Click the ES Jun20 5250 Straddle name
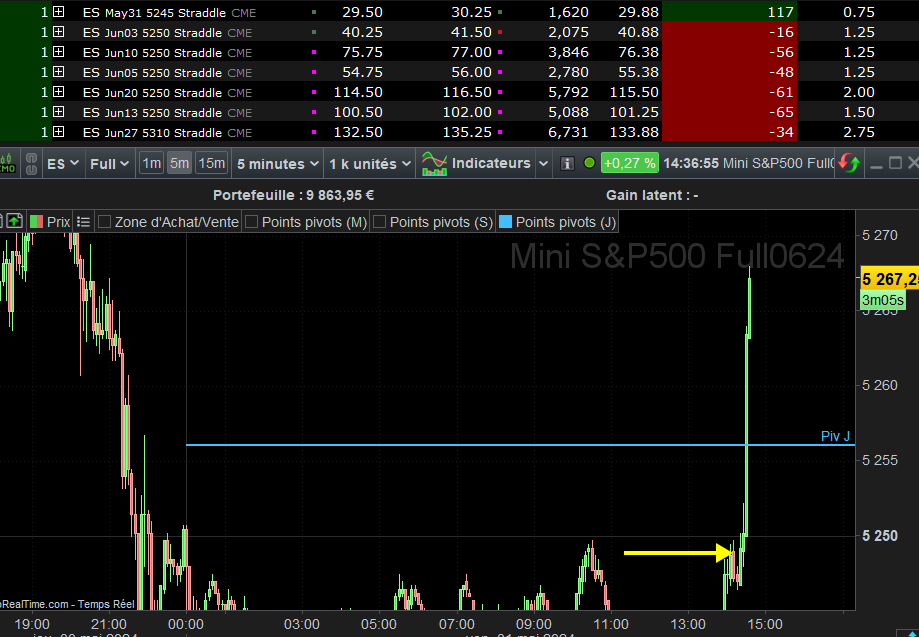 tap(152, 92)
